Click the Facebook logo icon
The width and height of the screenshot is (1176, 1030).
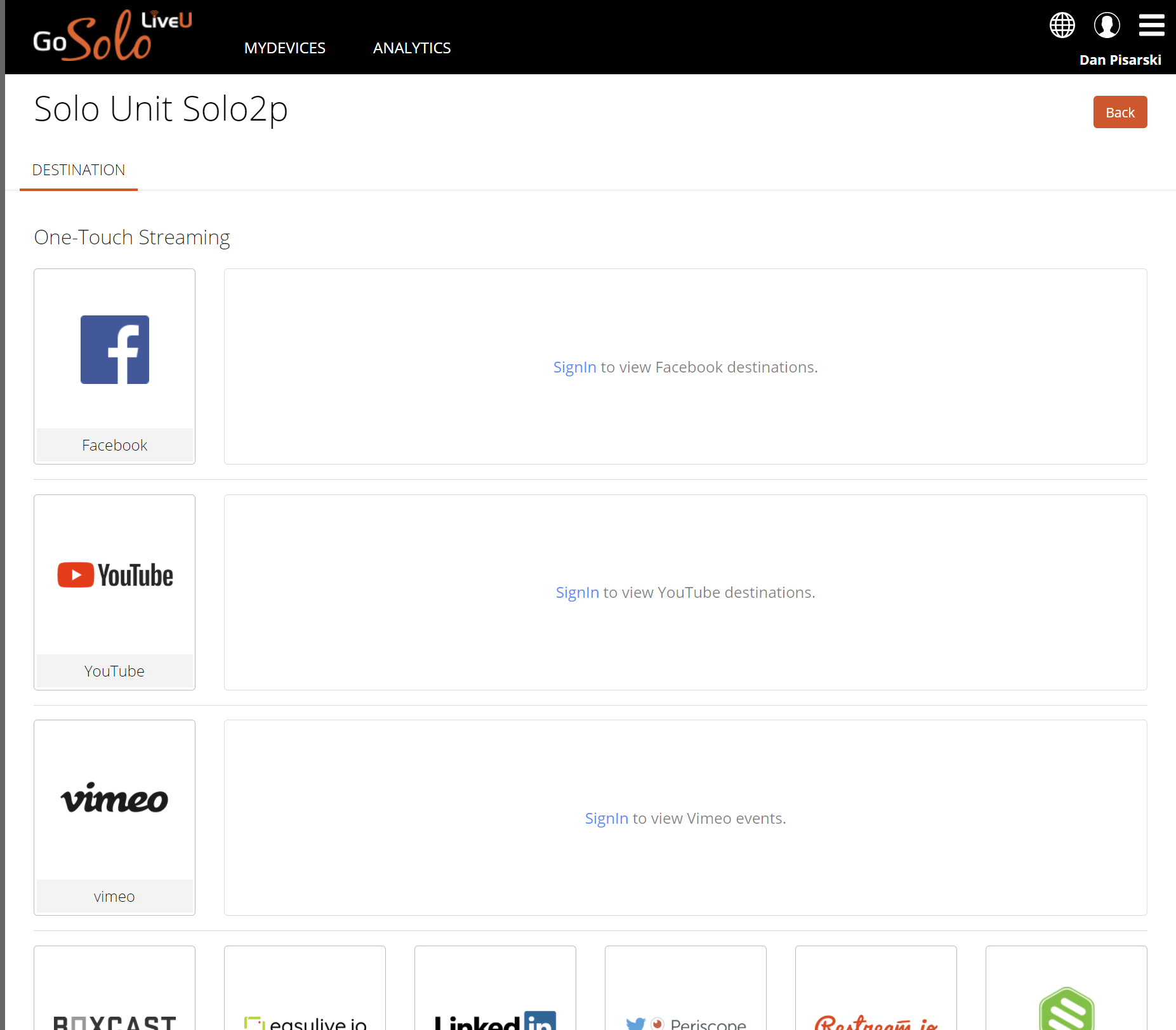coord(115,350)
